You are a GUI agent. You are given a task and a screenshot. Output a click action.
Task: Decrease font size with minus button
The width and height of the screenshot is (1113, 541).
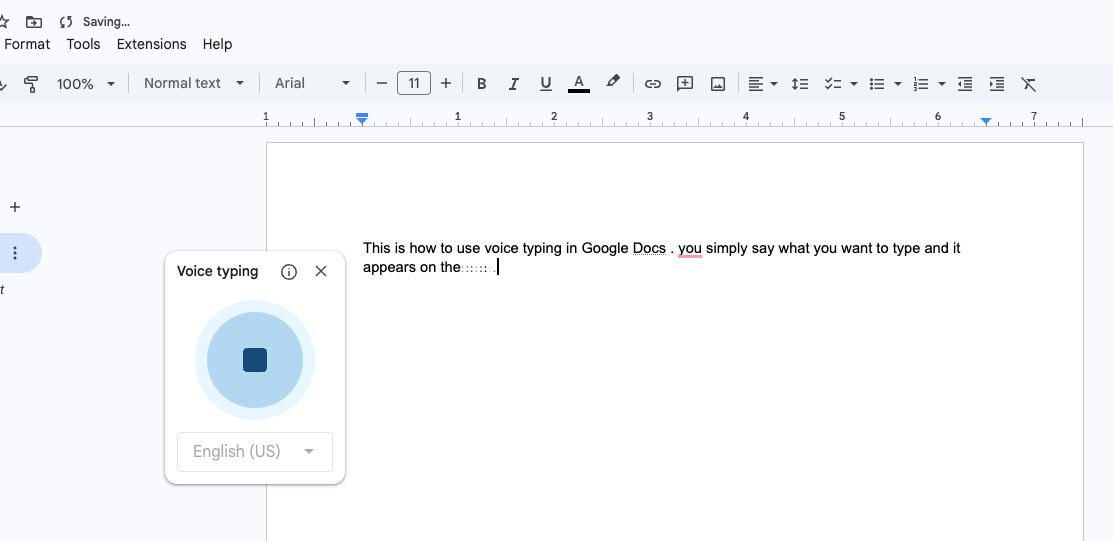[x=382, y=83]
